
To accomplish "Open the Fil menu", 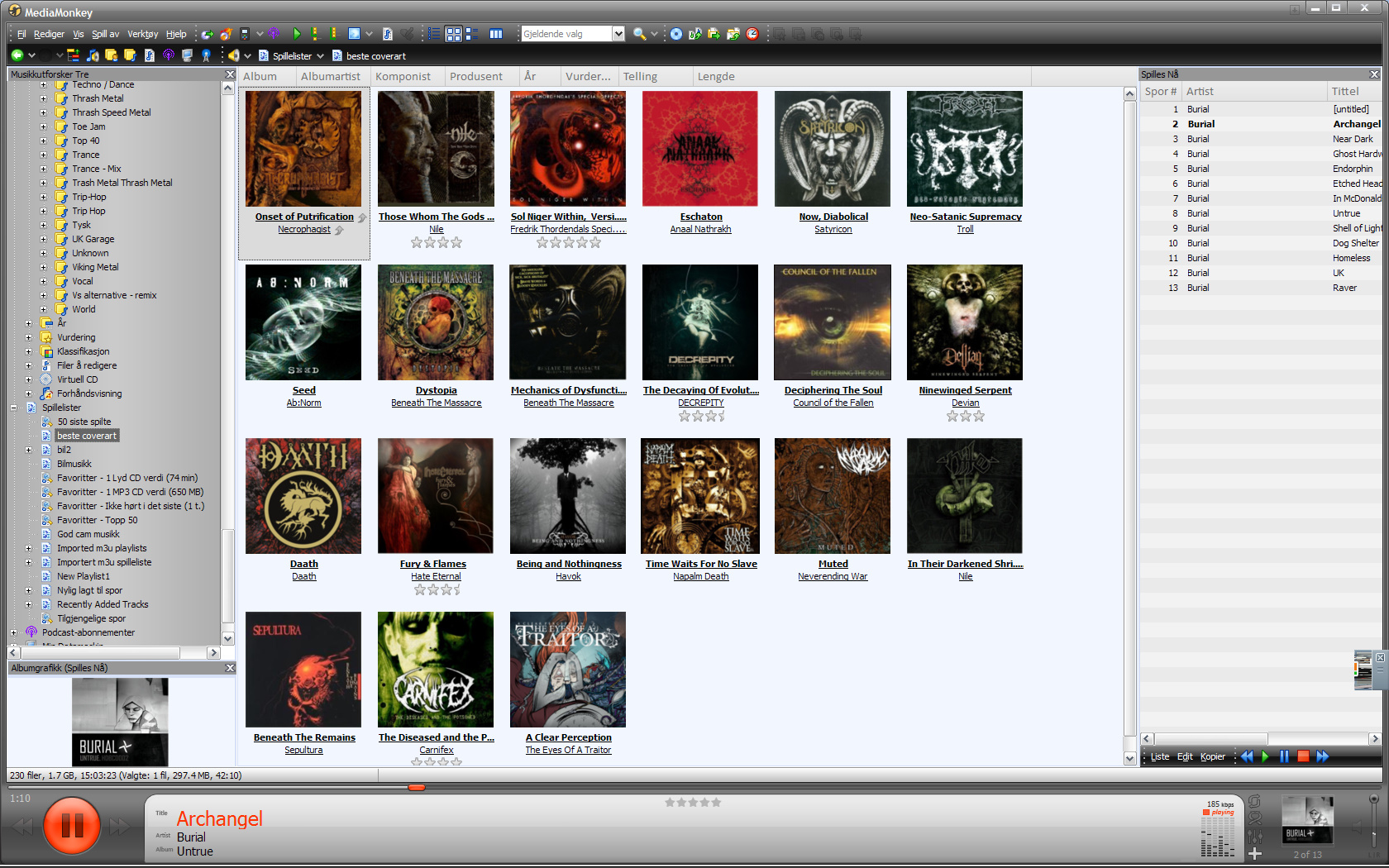I will point(21,34).
